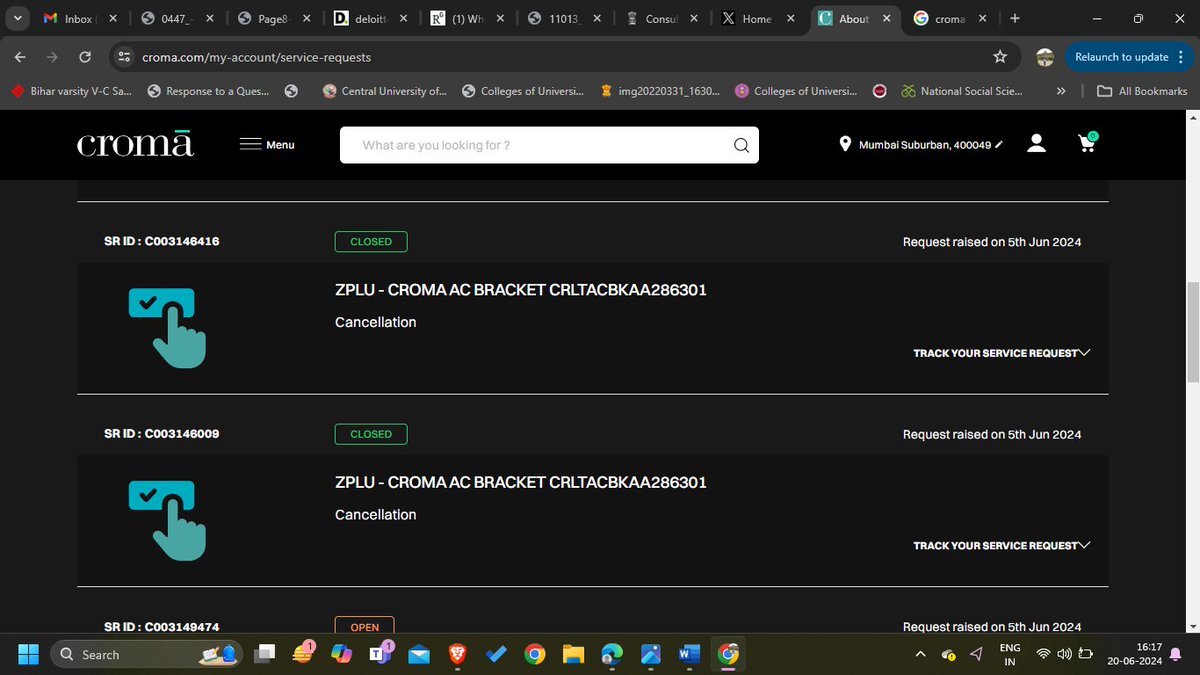Open File Explorer from taskbar
The image size is (1200, 675).
point(573,654)
